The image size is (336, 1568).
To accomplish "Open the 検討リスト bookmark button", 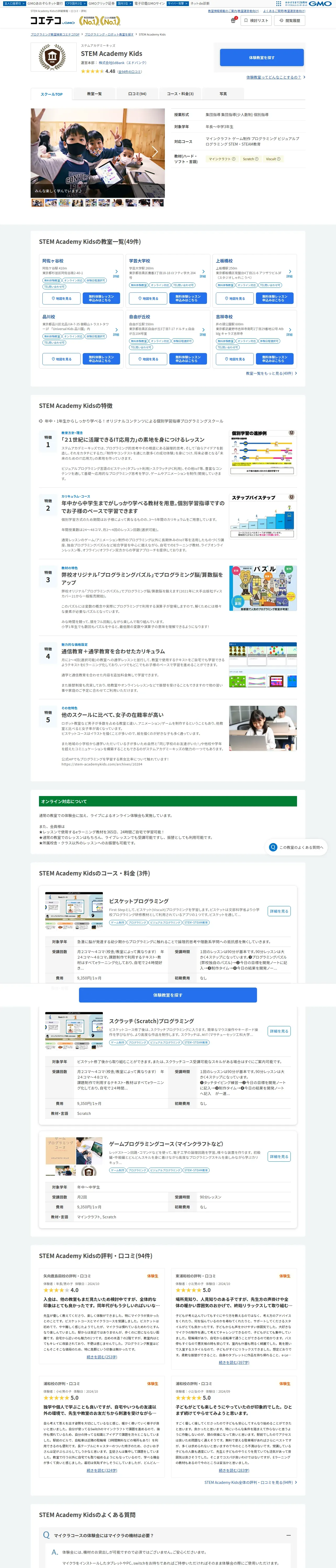I will 256,21.
